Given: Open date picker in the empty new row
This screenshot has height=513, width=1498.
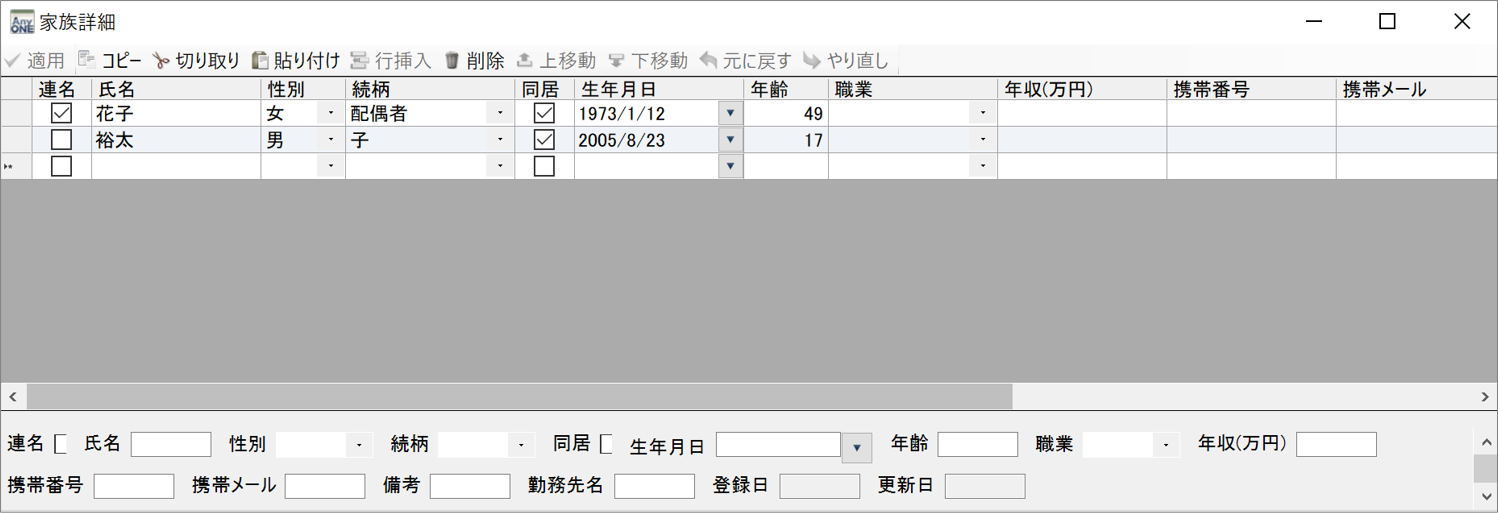Looking at the screenshot, I should [731, 166].
